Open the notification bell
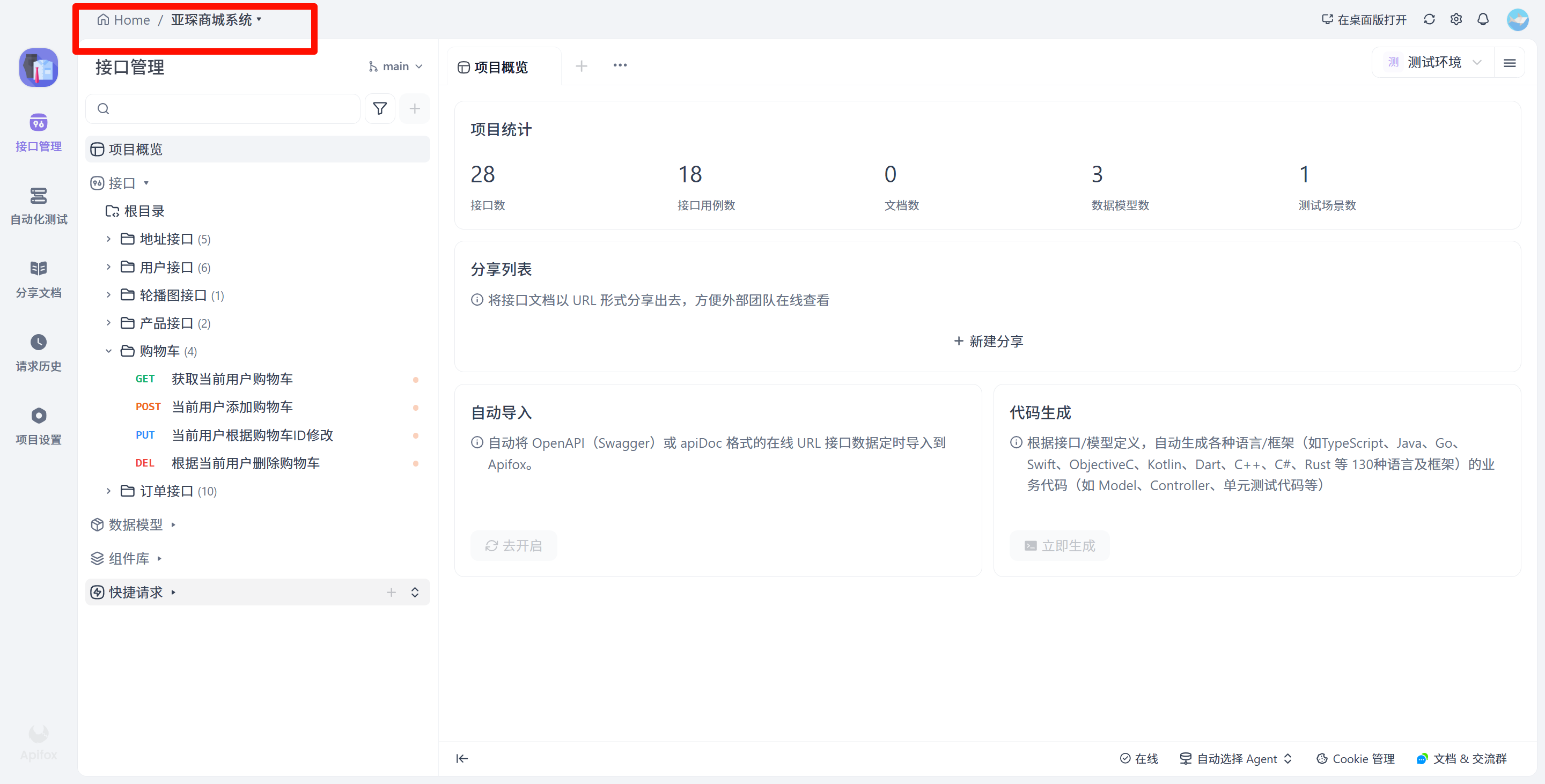1545x784 pixels. [x=1483, y=19]
